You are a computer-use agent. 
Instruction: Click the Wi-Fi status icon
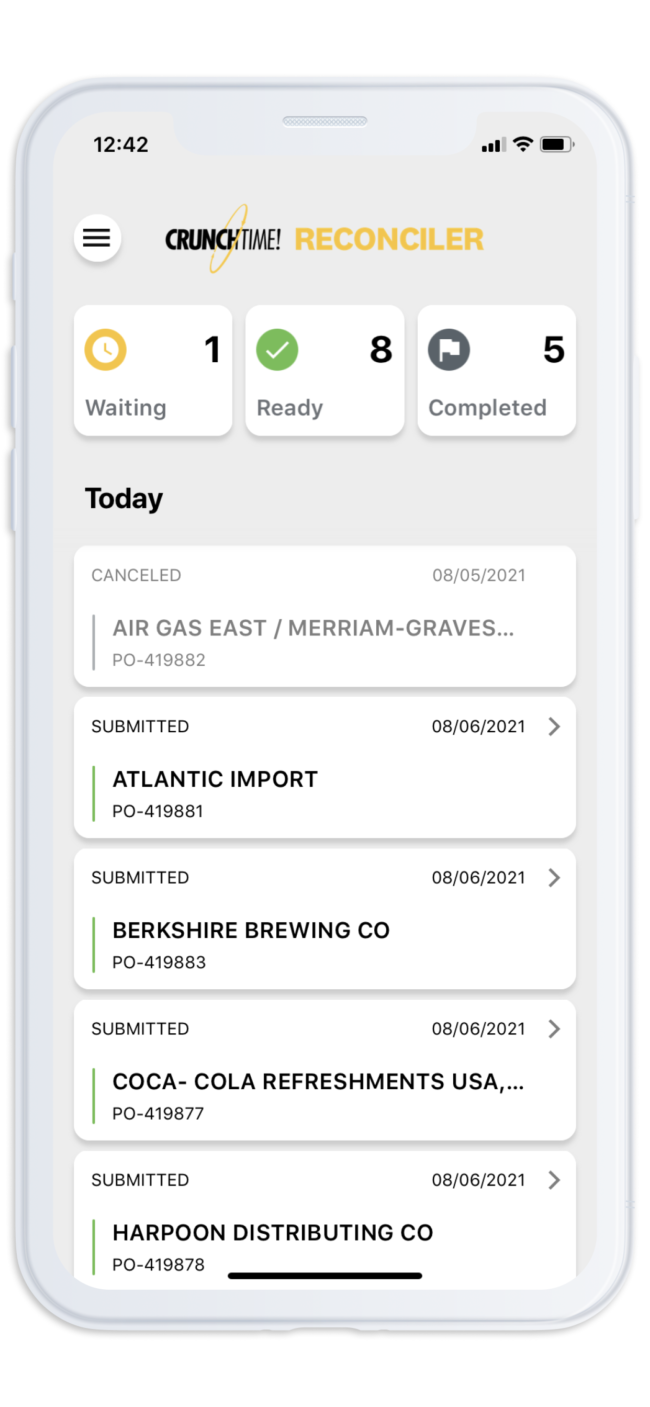point(522,145)
